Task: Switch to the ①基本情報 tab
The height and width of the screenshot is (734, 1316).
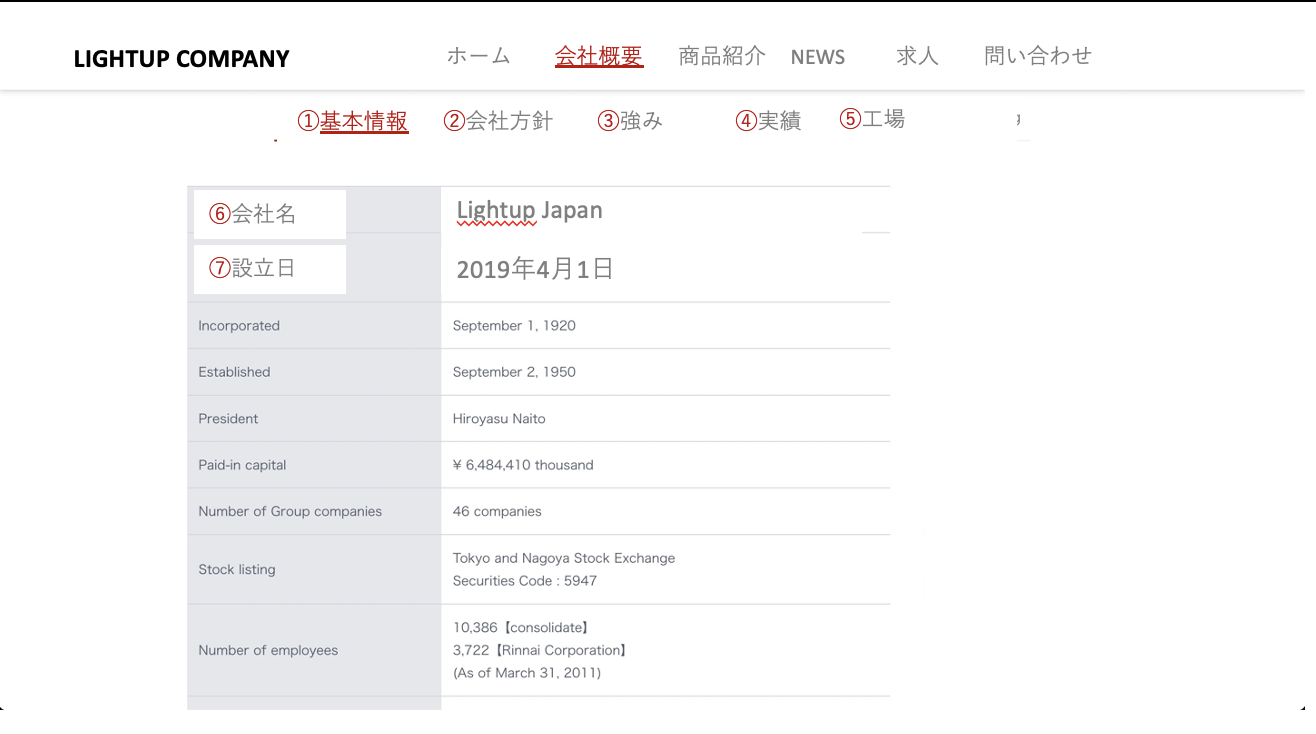Action: pyautogui.click(x=353, y=121)
